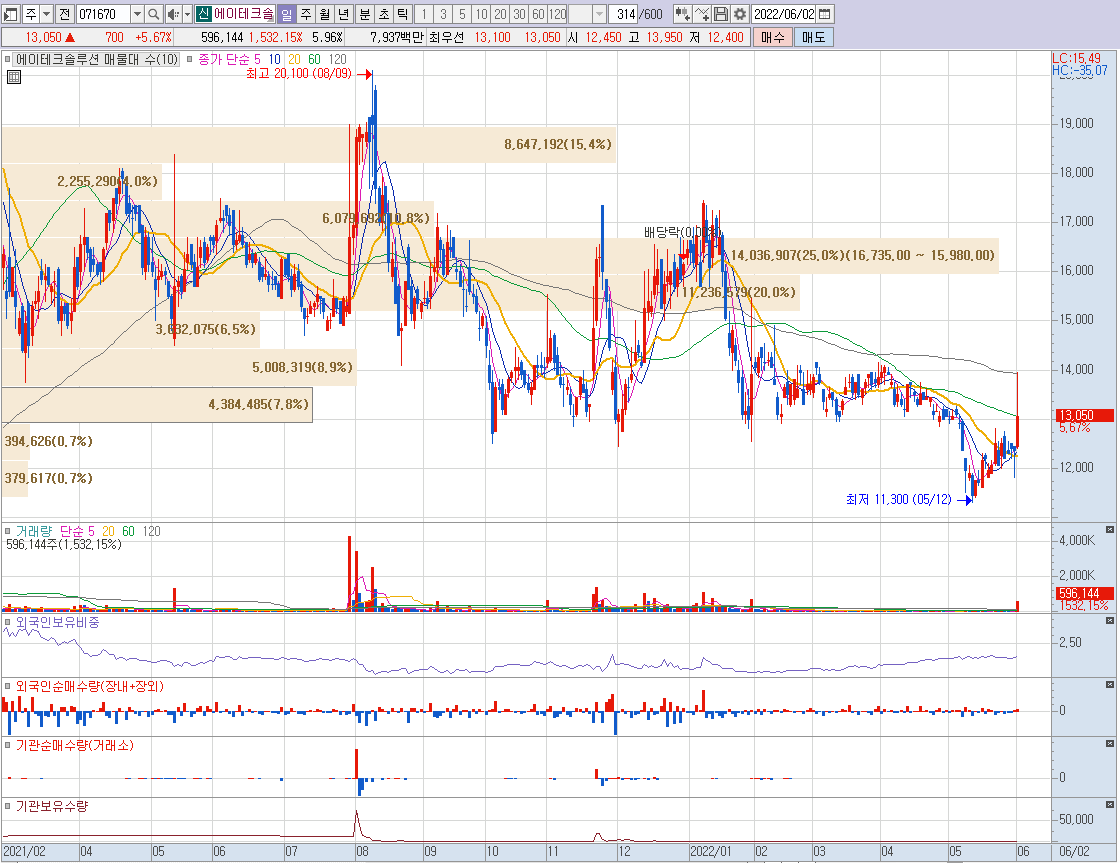Select the 분 minute chart tab
Viewport: 1120px width, 863px height.
tap(364, 14)
